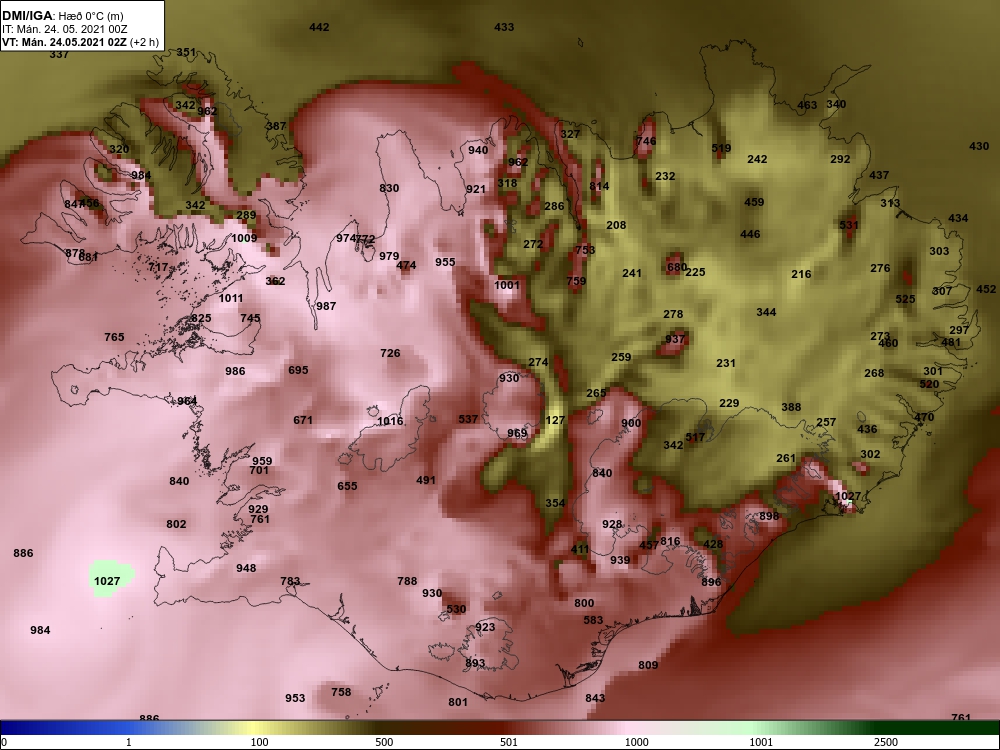The width and height of the screenshot is (1000, 750).
Task: Click the map value "671"
Action: click(303, 420)
